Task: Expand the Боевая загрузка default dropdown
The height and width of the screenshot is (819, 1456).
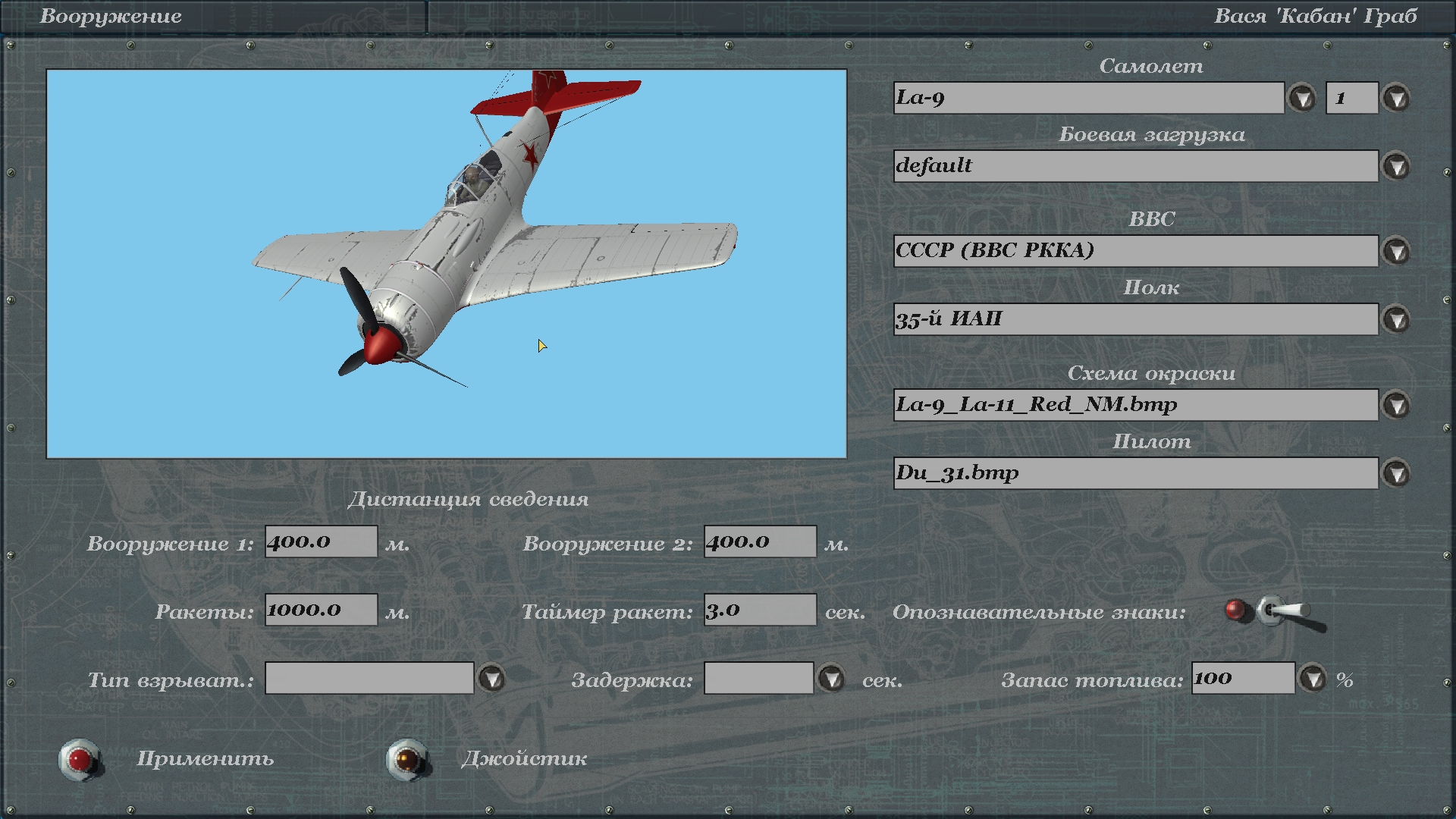Action: (x=1396, y=167)
